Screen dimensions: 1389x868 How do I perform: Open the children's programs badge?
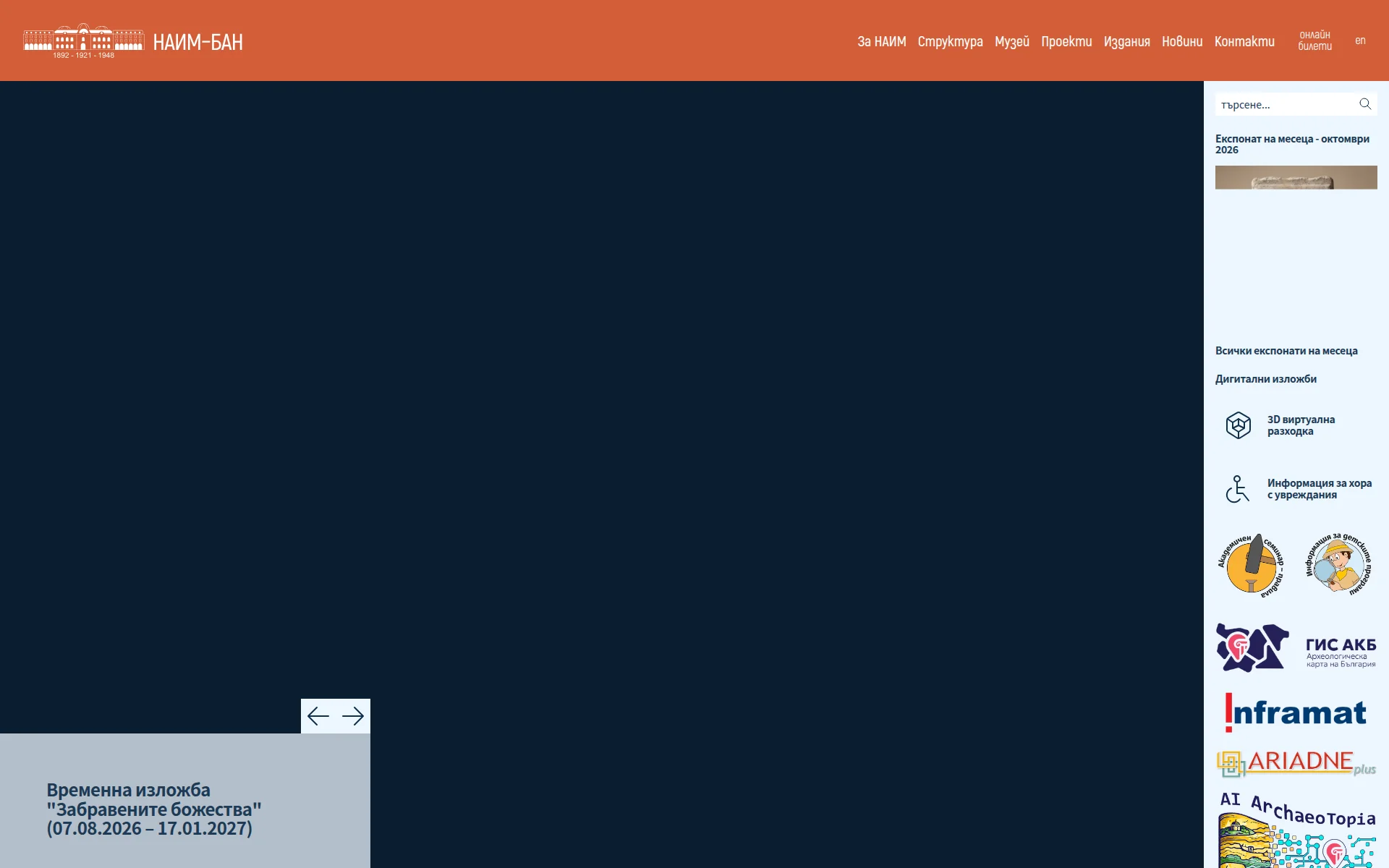tap(1338, 564)
